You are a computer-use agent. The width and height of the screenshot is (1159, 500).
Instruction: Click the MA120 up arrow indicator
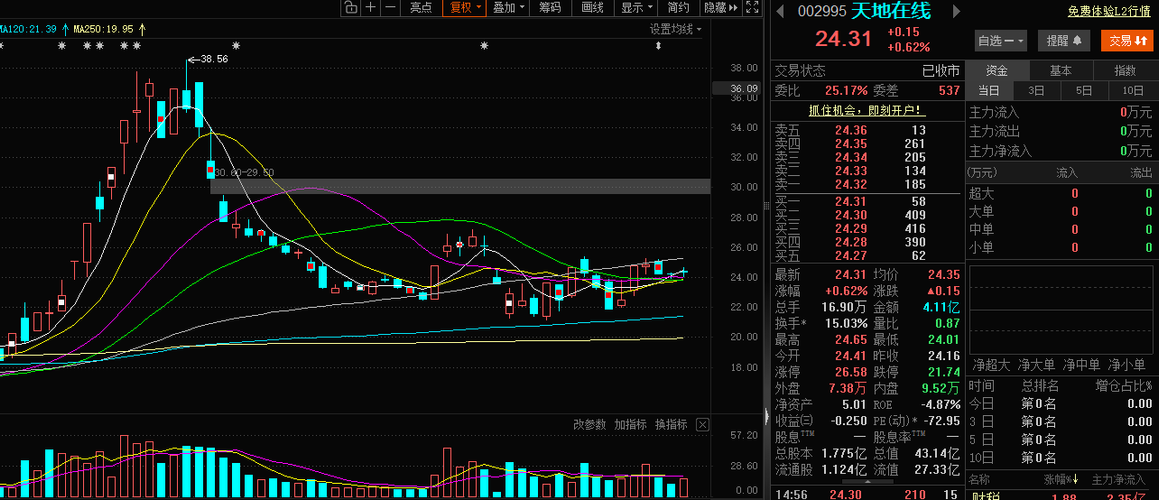pos(65,29)
